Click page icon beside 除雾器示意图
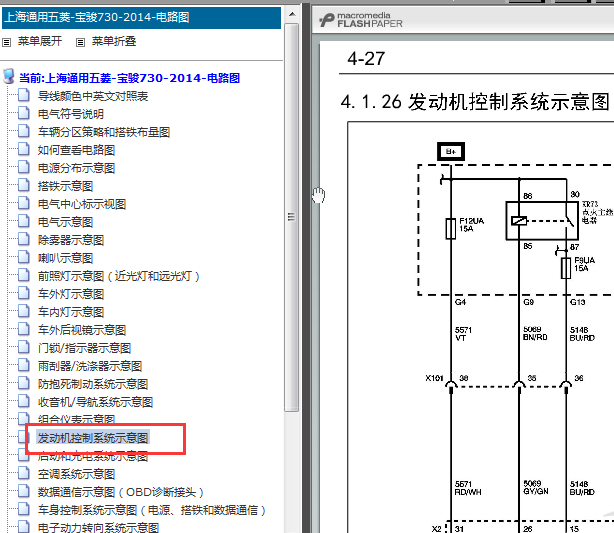Viewport: 614px width, 533px height. pyautogui.click(x=23, y=239)
